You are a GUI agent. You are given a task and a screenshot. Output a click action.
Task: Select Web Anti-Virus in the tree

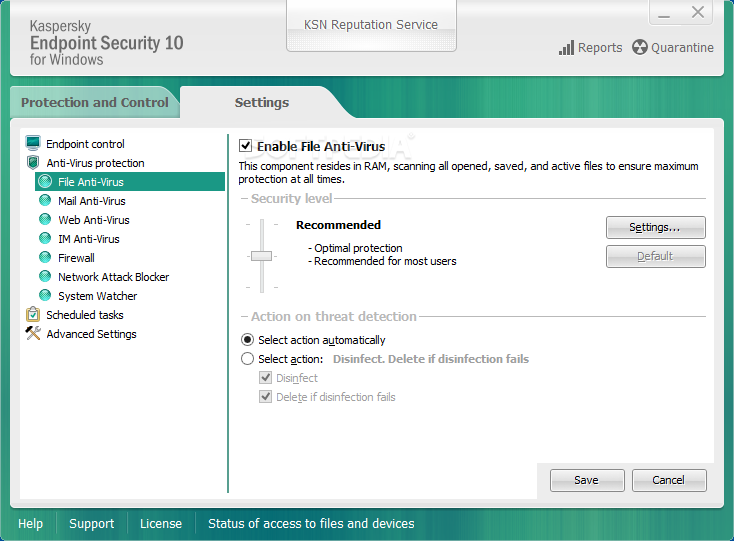coord(94,220)
